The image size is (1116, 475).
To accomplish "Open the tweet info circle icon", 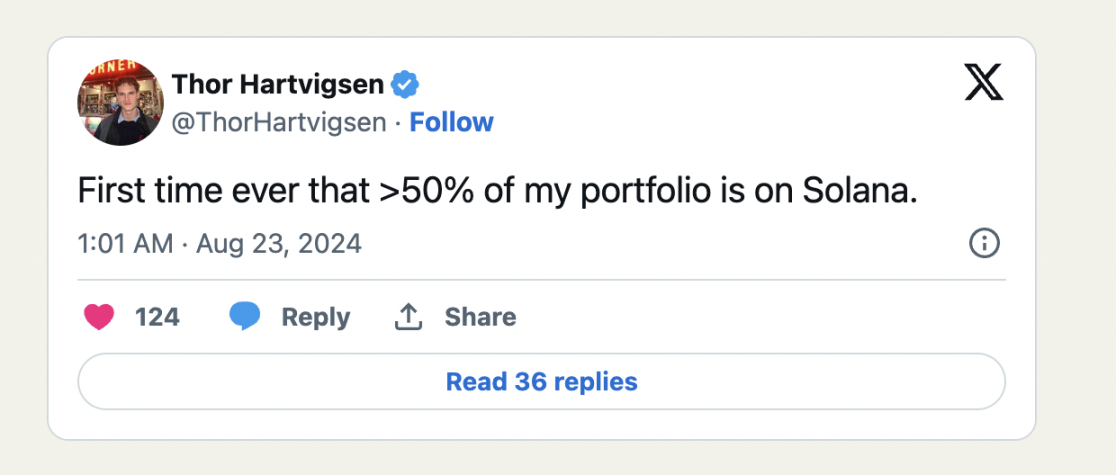I will [x=984, y=243].
